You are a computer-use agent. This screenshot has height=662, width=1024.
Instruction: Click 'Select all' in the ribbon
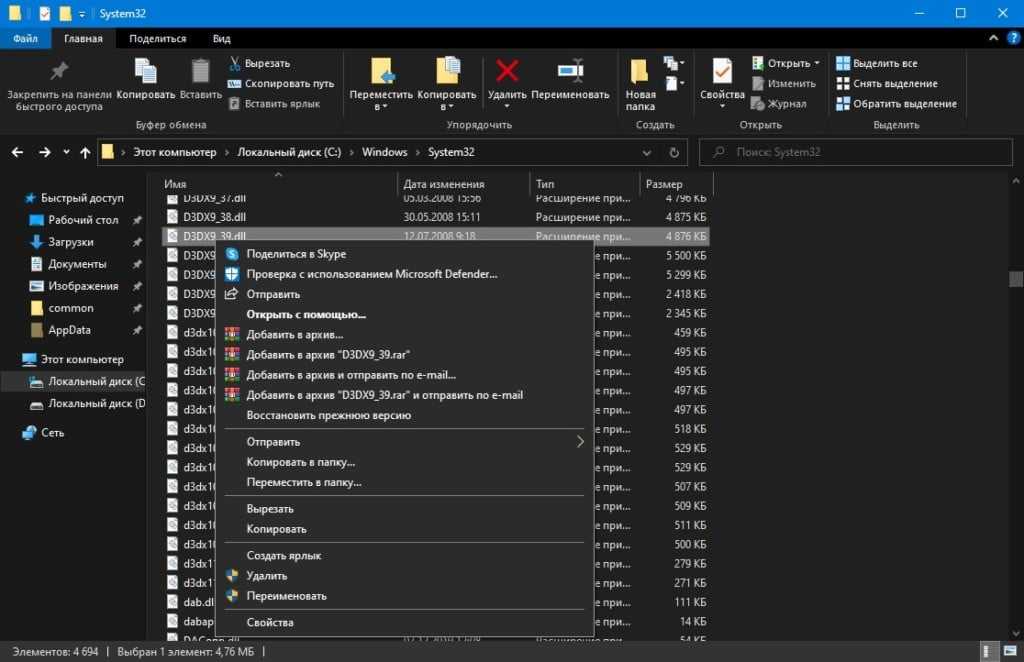[x=884, y=63]
